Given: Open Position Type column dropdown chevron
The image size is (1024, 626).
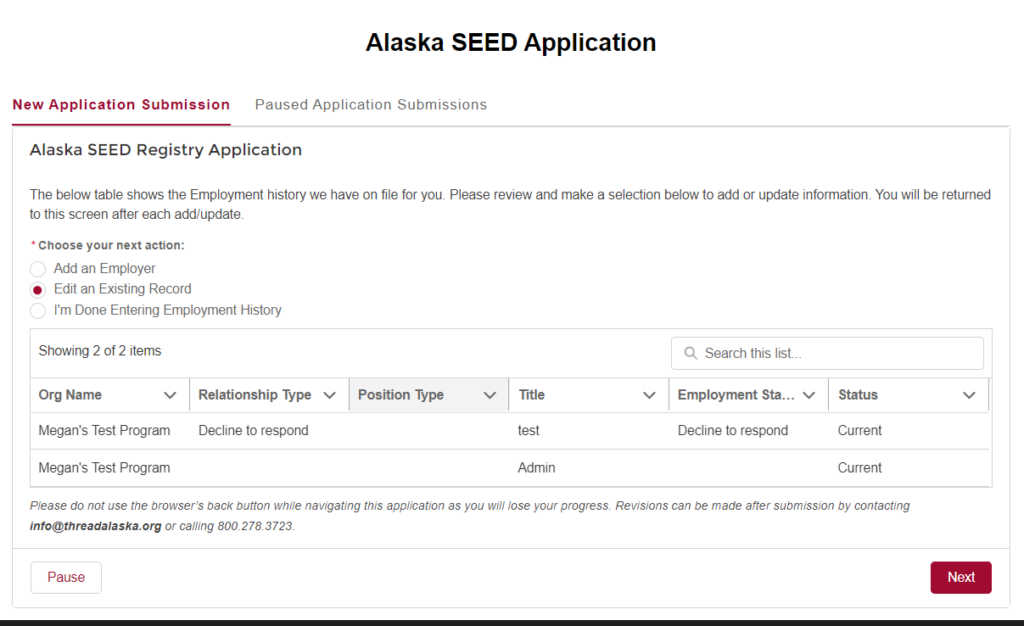Looking at the screenshot, I should (x=490, y=395).
